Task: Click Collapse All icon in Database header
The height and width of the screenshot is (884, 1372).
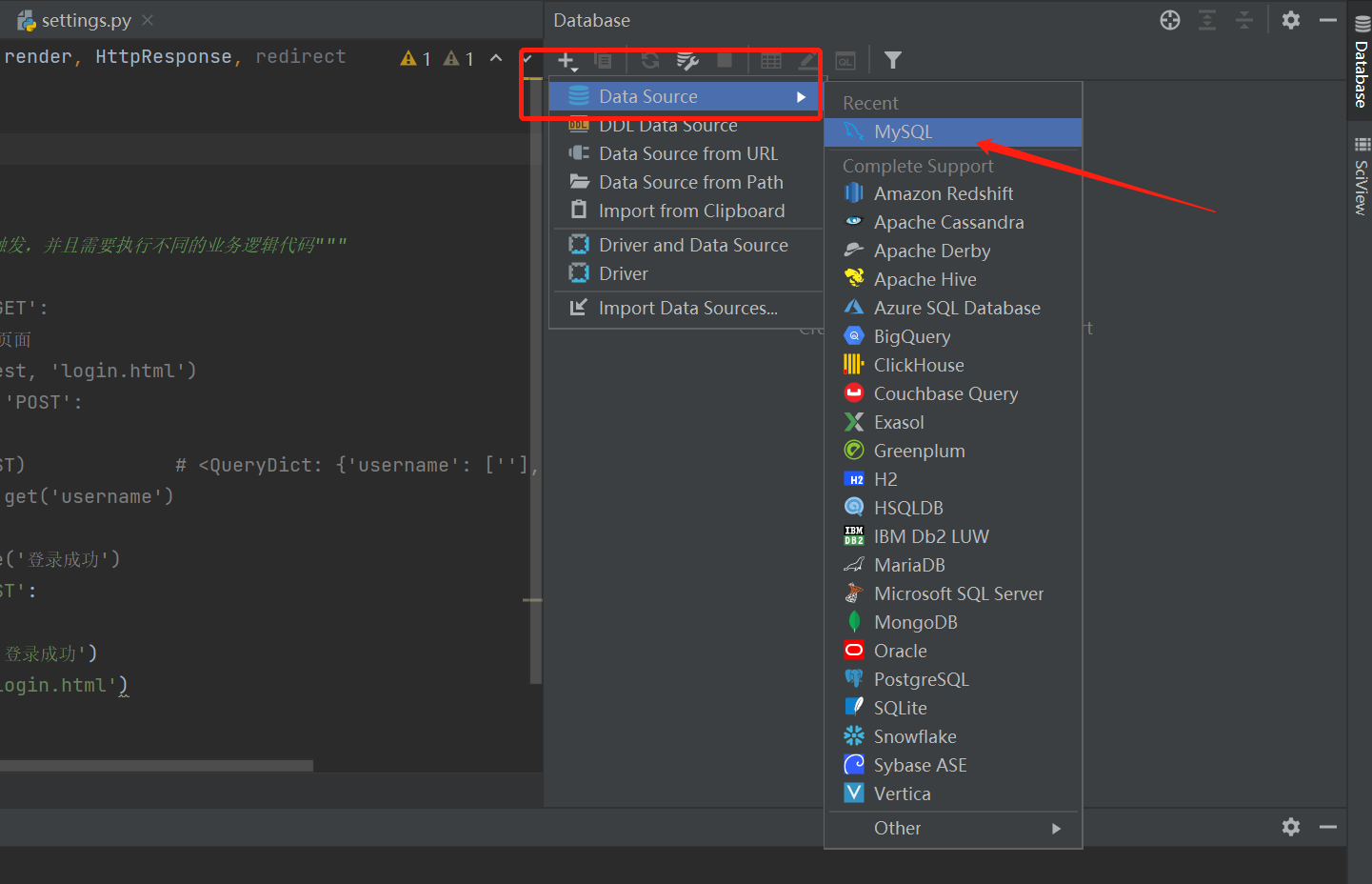Action: click(x=1244, y=20)
